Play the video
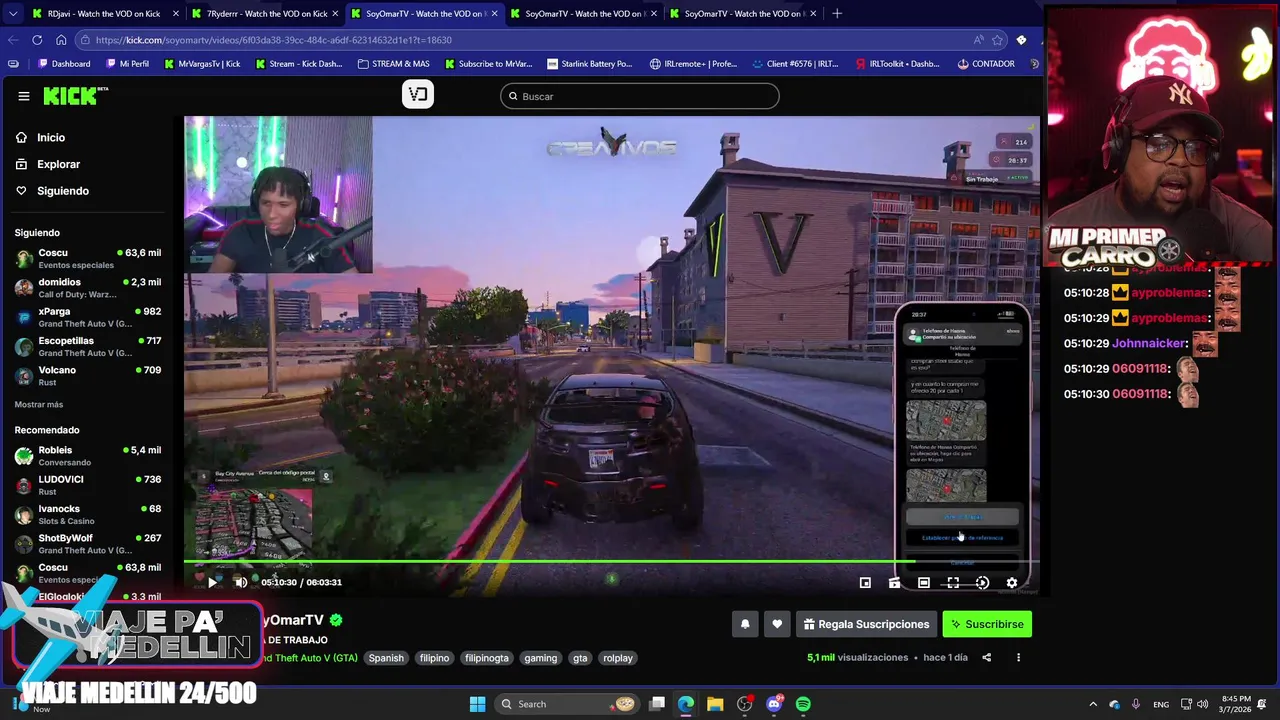 coord(213,582)
